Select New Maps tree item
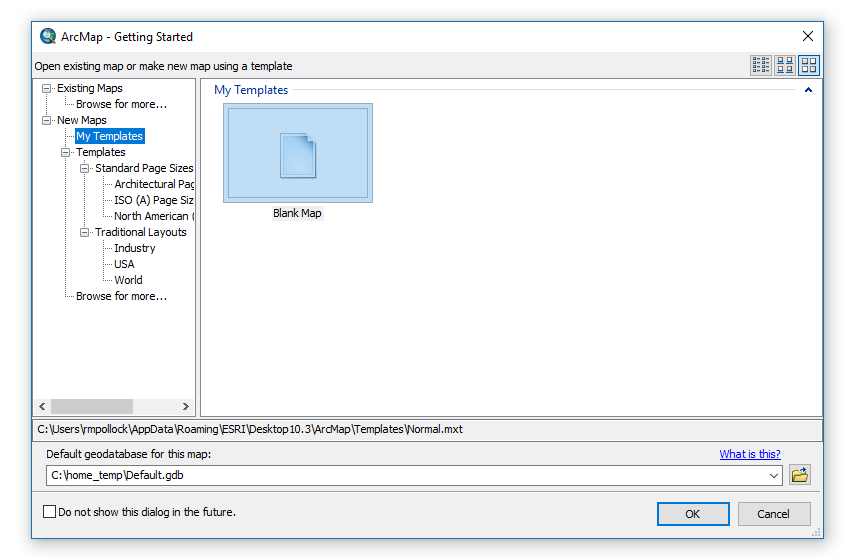The height and width of the screenshot is (558, 859). click(82, 120)
